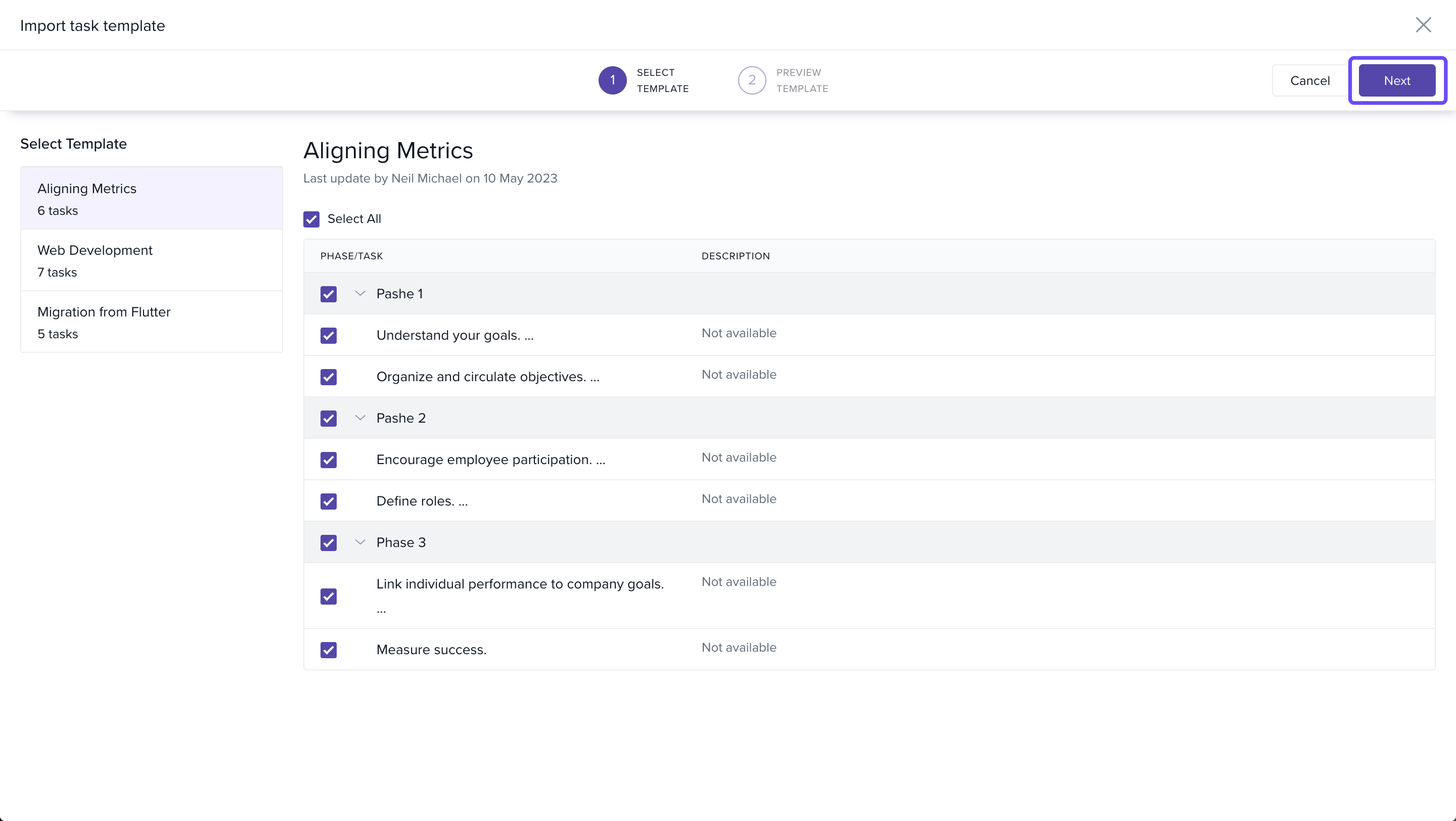
Task: Uncheck Pashe 1 phase checkbox
Action: (x=329, y=294)
